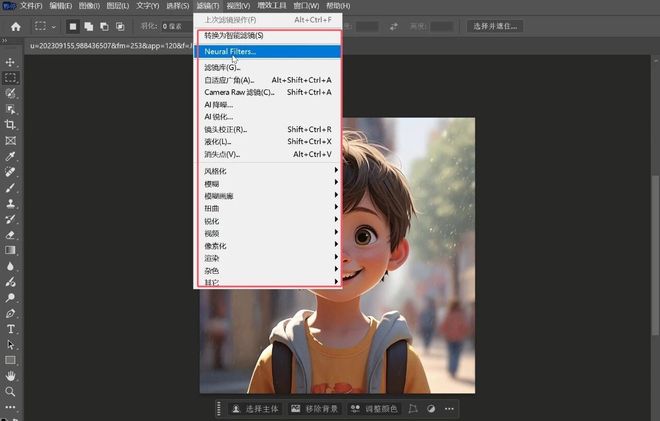Click the half-filled circle adjustment icon in task bar
Screen dimensions: 660x421
(x=431, y=409)
